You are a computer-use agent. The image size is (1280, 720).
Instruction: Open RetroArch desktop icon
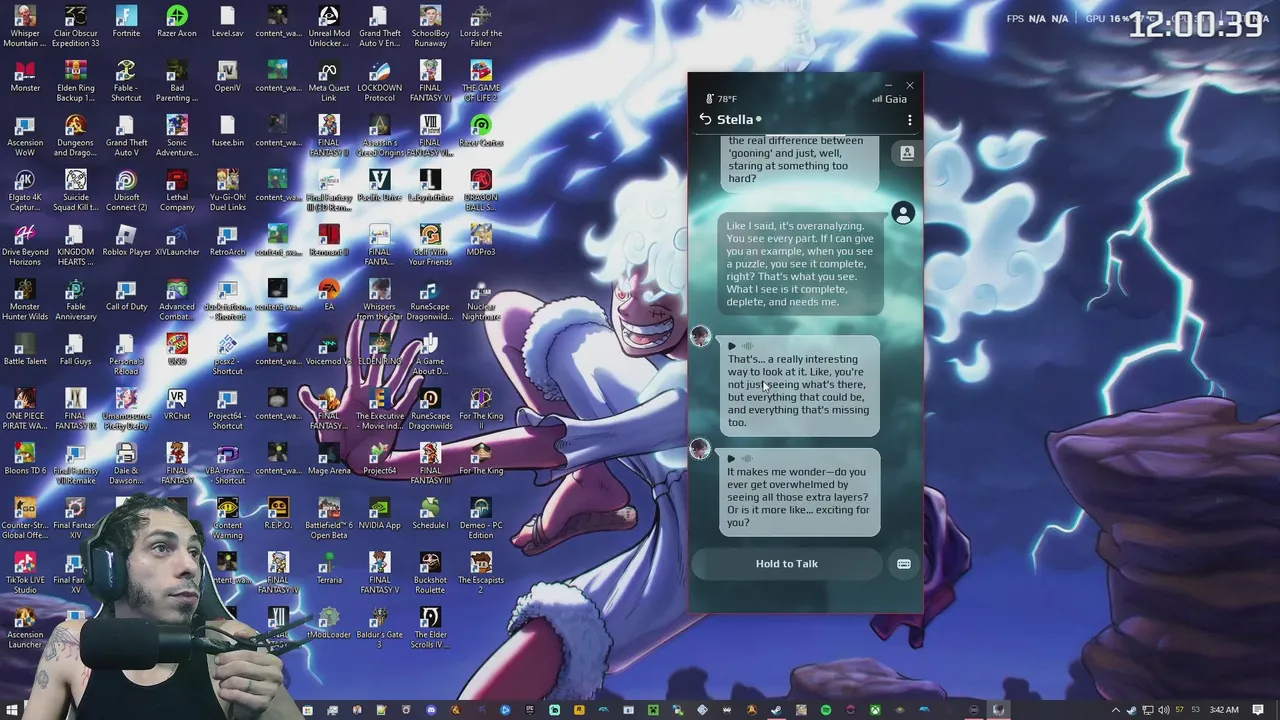(x=227, y=240)
